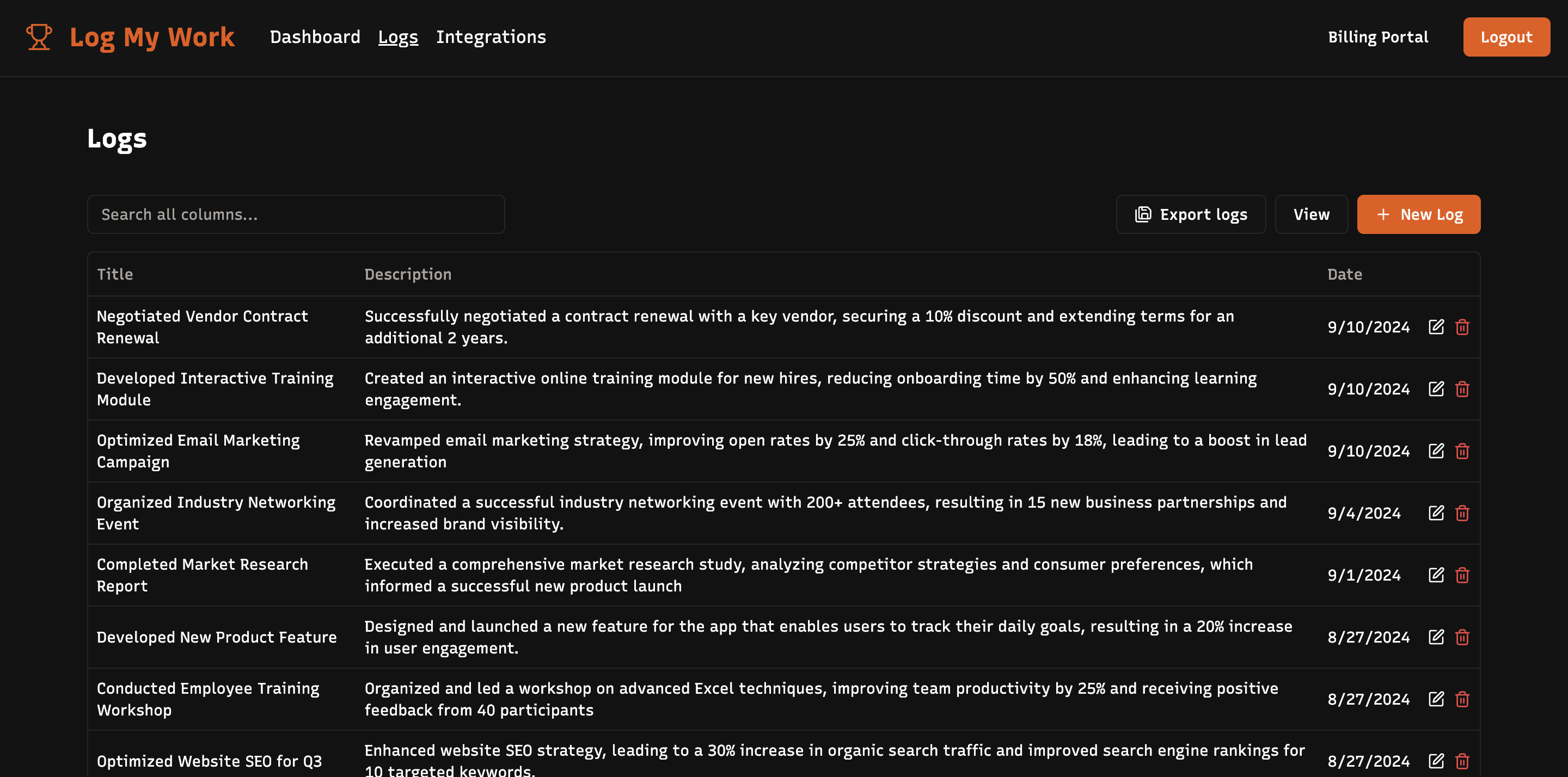Delete the Negotiated Vendor Contract Renewal log

click(1462, 326)
